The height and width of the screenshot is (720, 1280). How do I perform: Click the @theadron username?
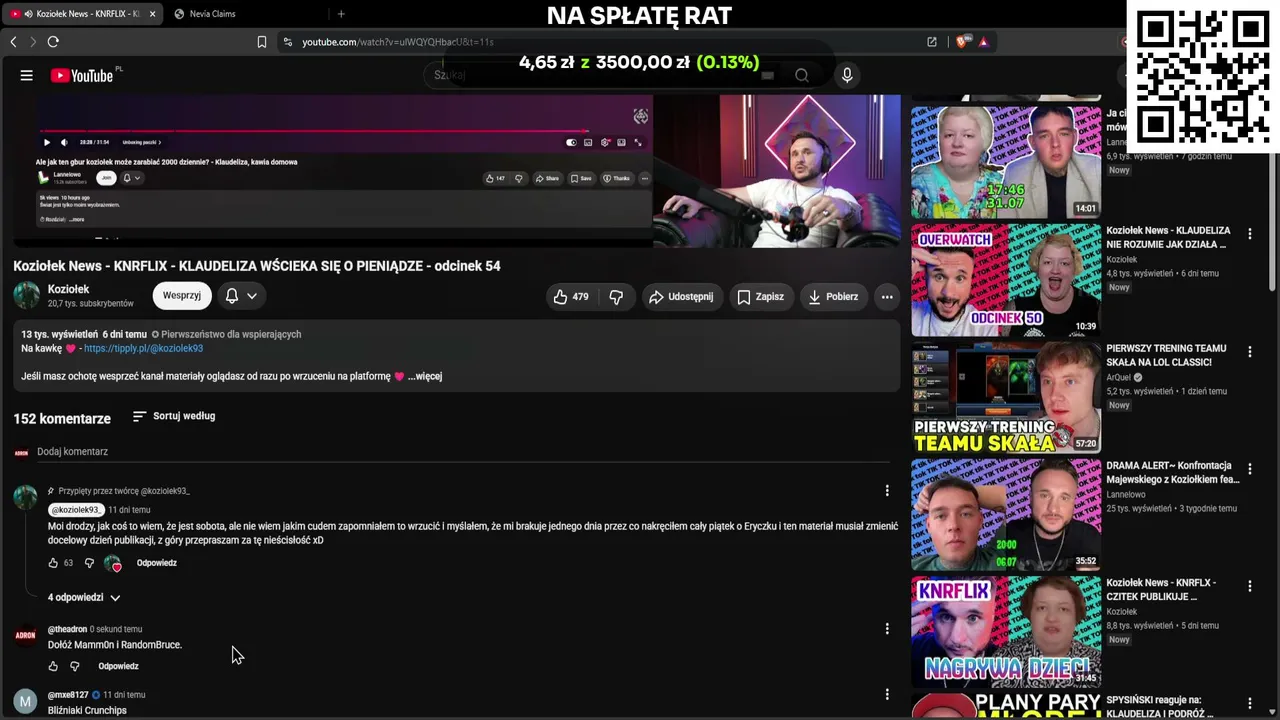pos(67,629)
